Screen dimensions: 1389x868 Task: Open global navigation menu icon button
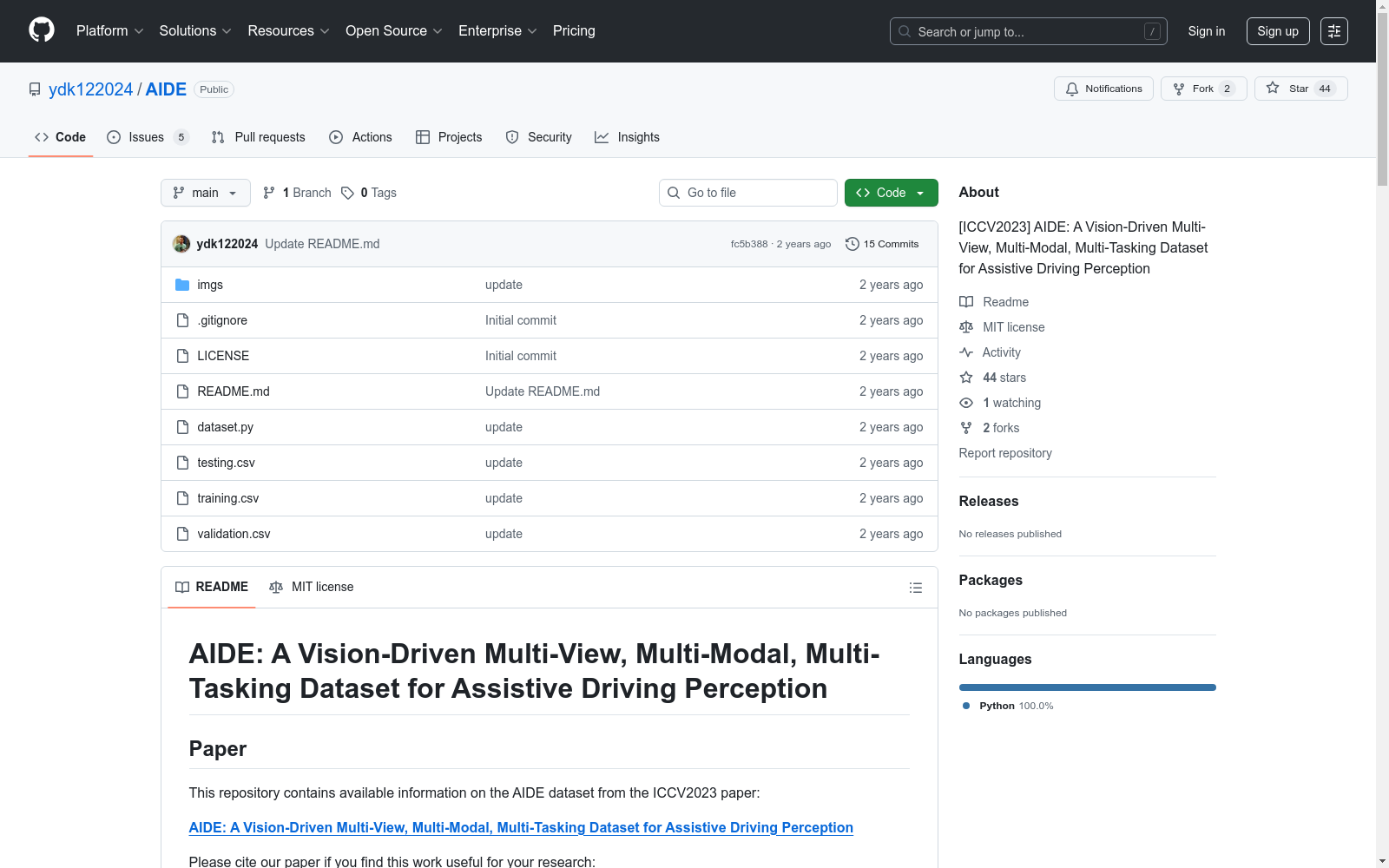tap(1334, 31)
